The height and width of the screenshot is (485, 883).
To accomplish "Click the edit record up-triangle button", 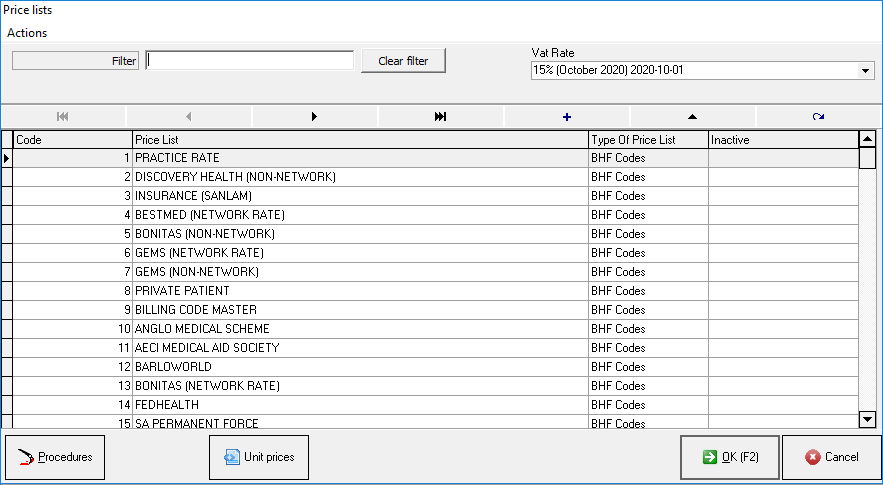I will 692,117.
